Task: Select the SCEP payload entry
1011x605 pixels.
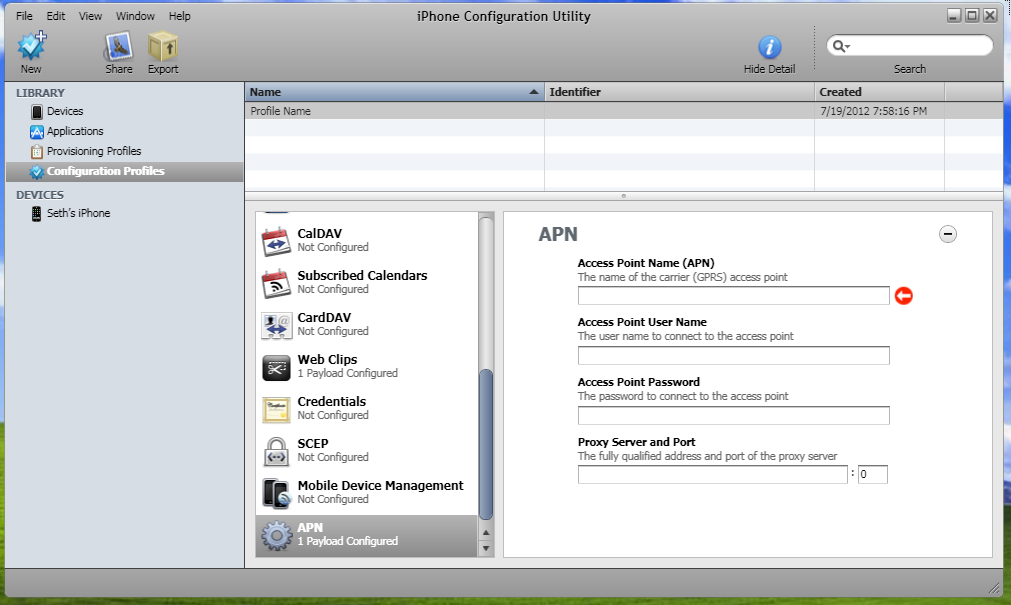Action: click(x=366, y=450)
